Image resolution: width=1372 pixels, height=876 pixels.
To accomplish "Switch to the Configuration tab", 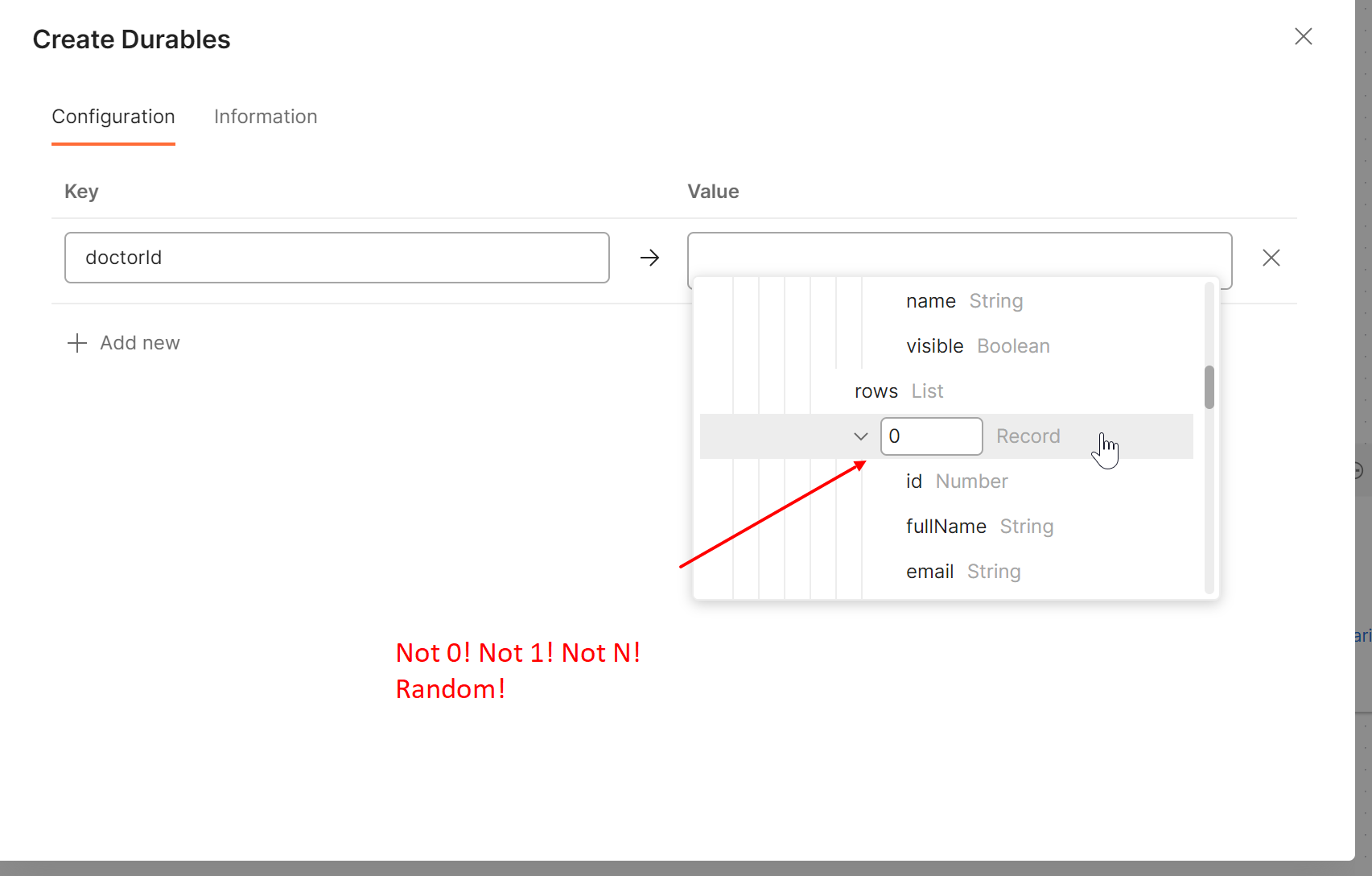I will coord(113,117).
